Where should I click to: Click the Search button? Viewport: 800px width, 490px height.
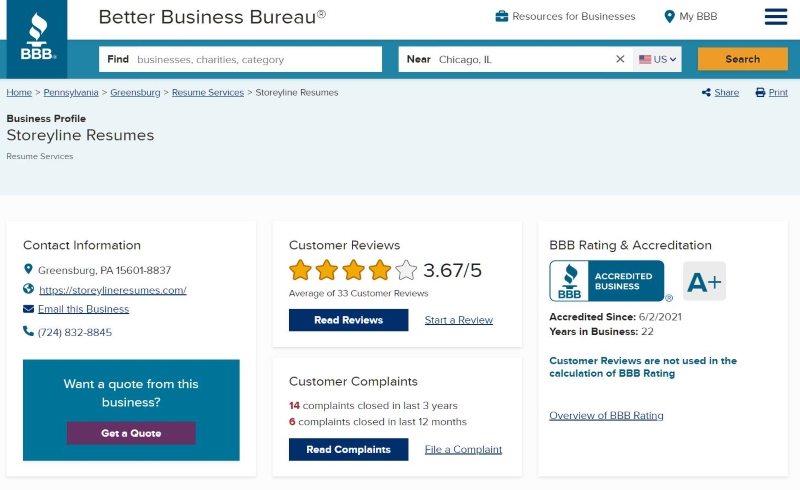click(x=742, y=59)
